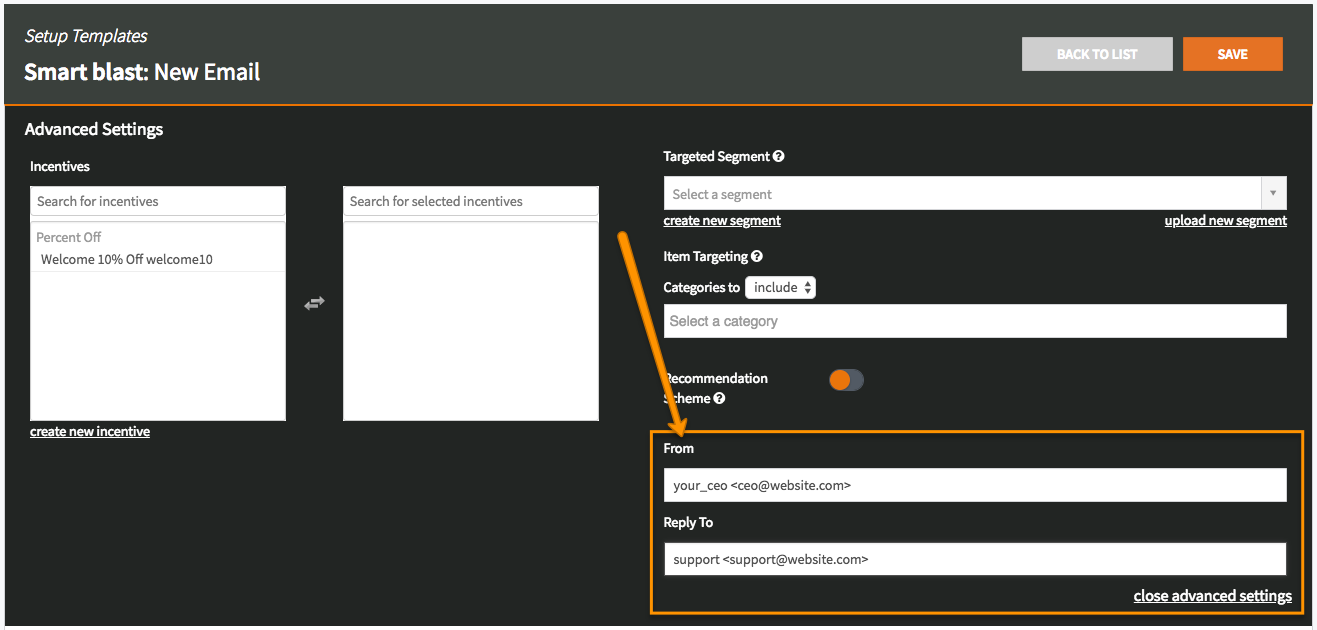Click the empty selected incentives list box
The image size is (1317, 630).
click(471, 320)
